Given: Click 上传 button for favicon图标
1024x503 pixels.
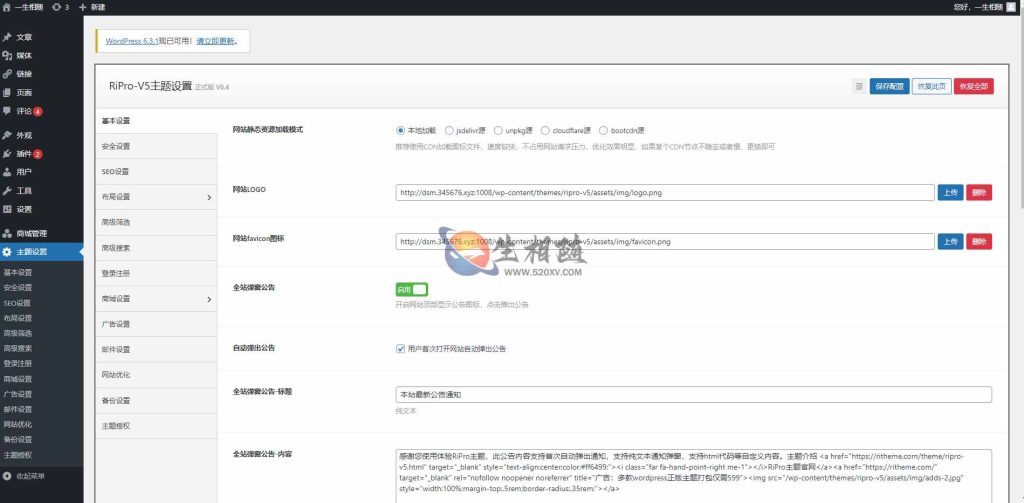Looking at the screenshot, I should (x=950, y=242).
